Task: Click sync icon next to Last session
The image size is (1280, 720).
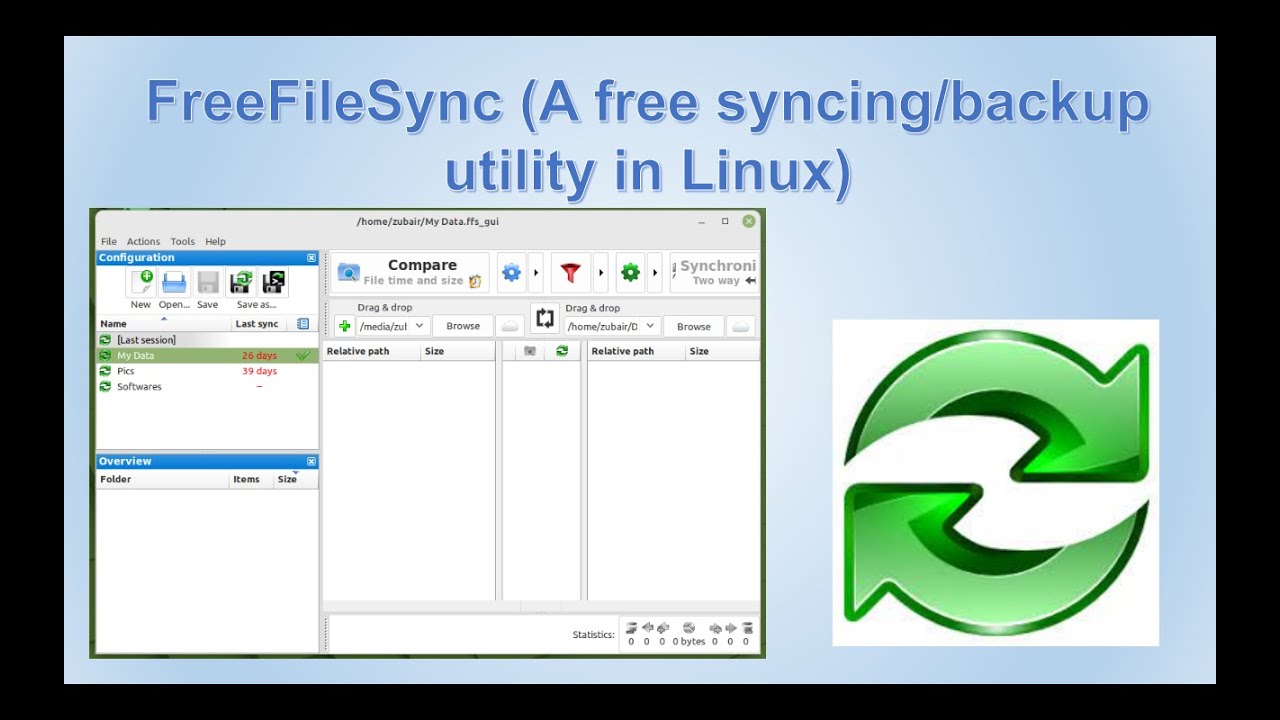Action: [x=105, y=340]
